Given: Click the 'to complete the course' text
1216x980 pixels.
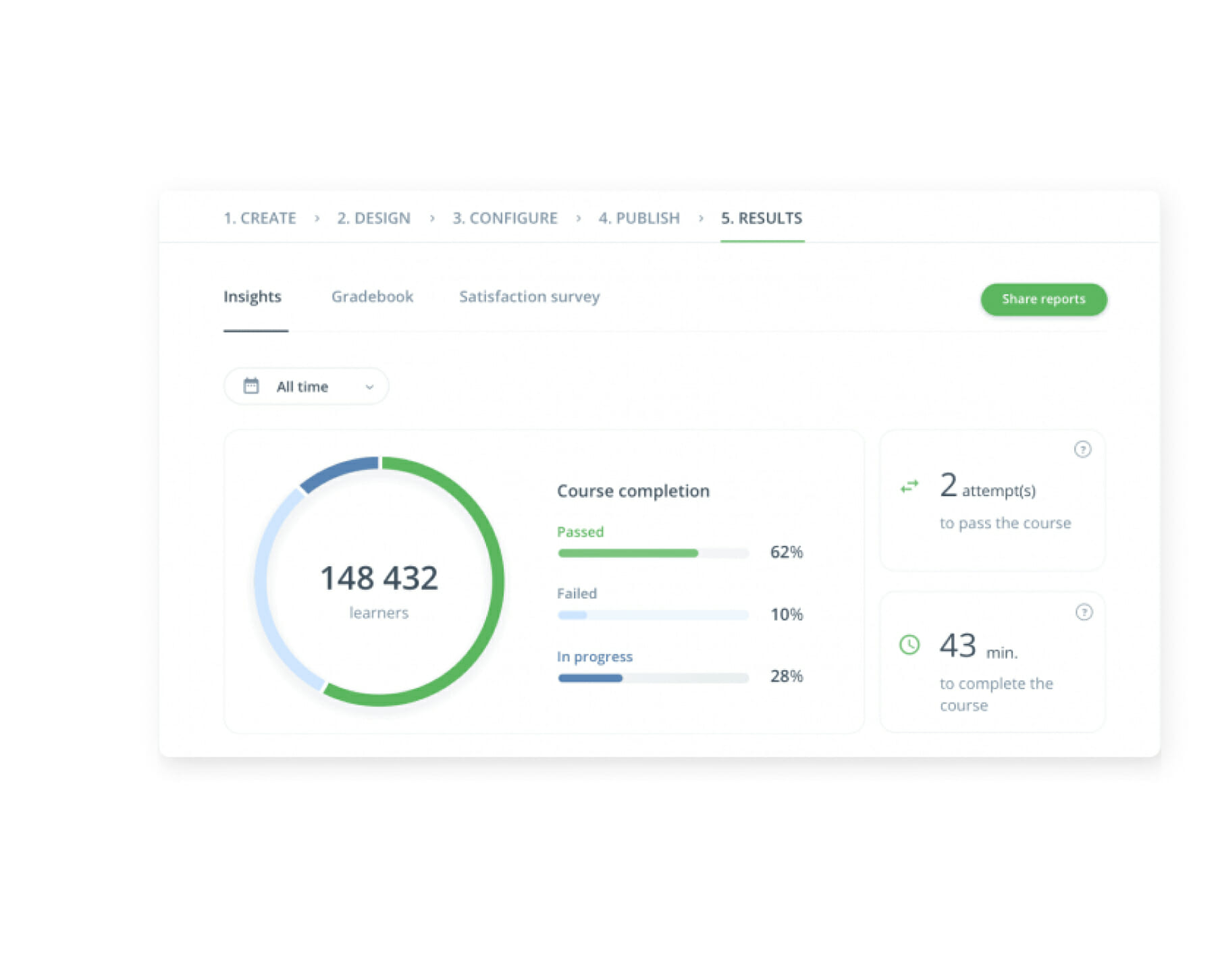Looking at the screenshot, I should 997,695.
